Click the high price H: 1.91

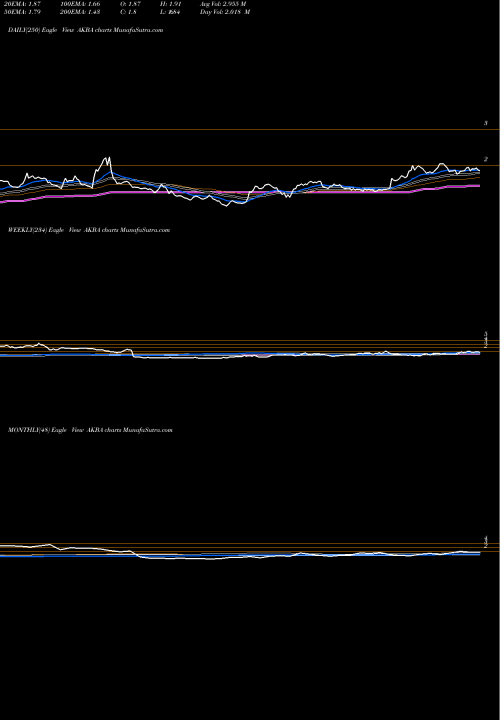[172, 4]
